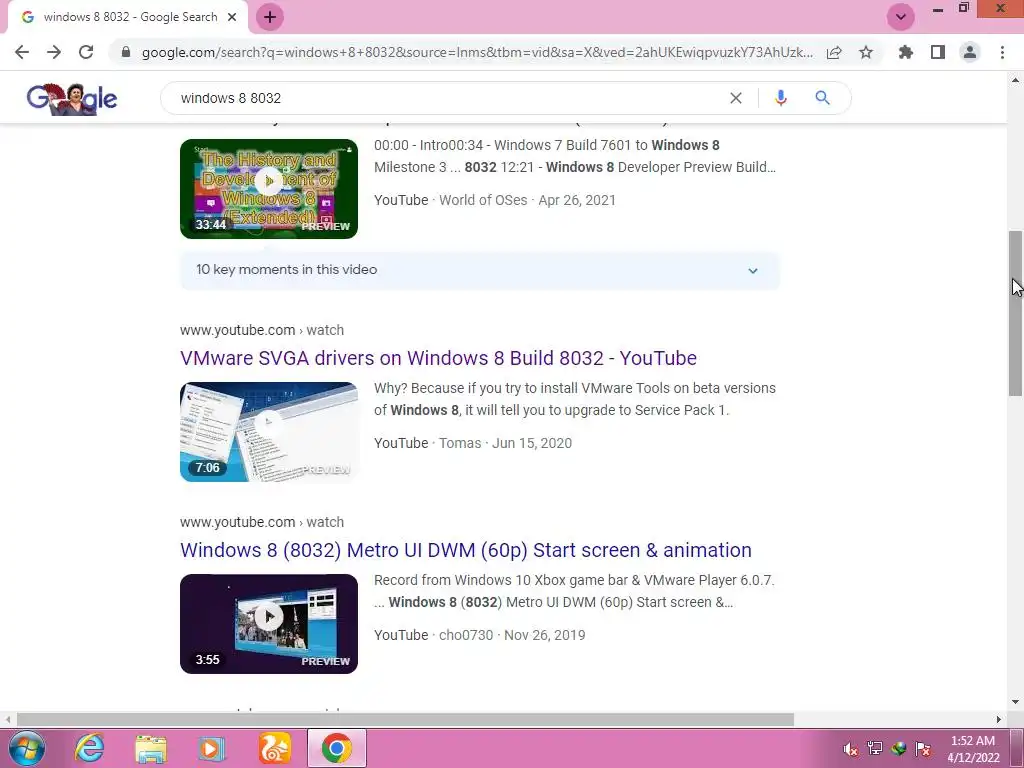This screenshot has width=1024, height=768.
Task: Open the Action Center flag icon
Action: [923, 748]
